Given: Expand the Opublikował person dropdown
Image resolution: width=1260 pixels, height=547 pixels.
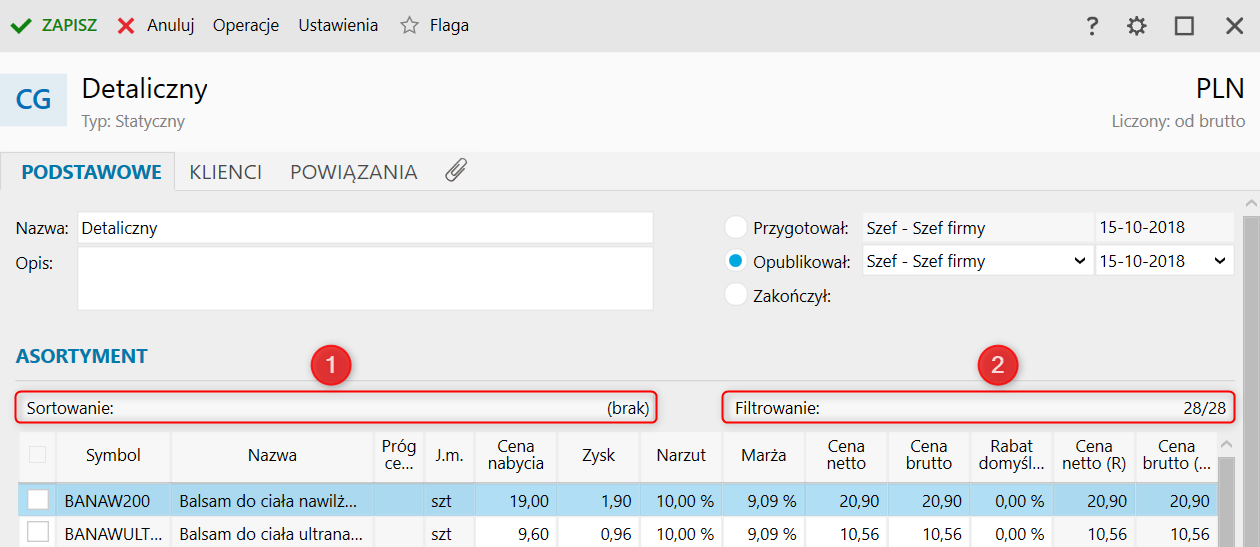Looking at the screenshot, I should (1079, 261).
